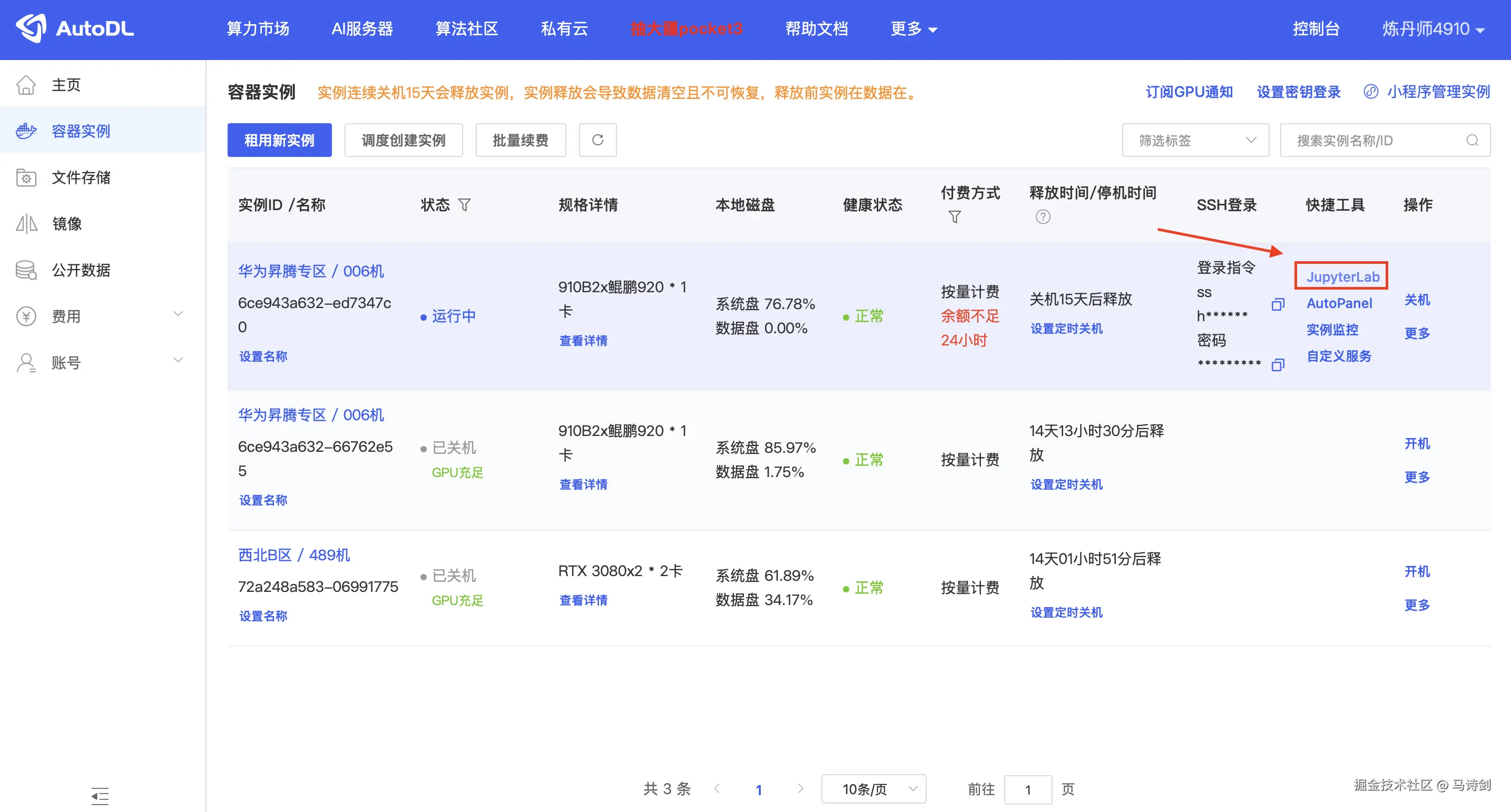The image size is (1511, 812).
Task: Click the 租用新实例 button
Action: coord(279,140)
